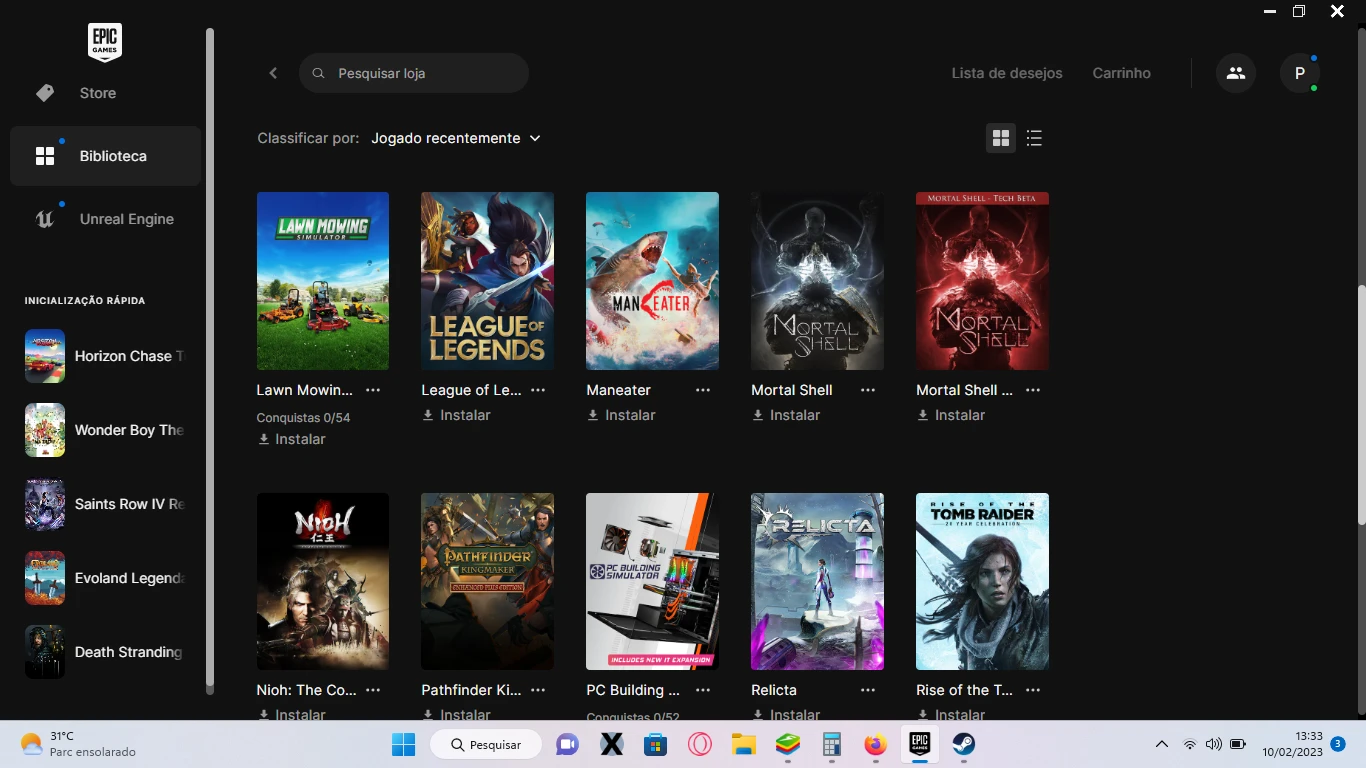Open the Store section
This screenshot has height=768, width=1366.
(105, 93)
